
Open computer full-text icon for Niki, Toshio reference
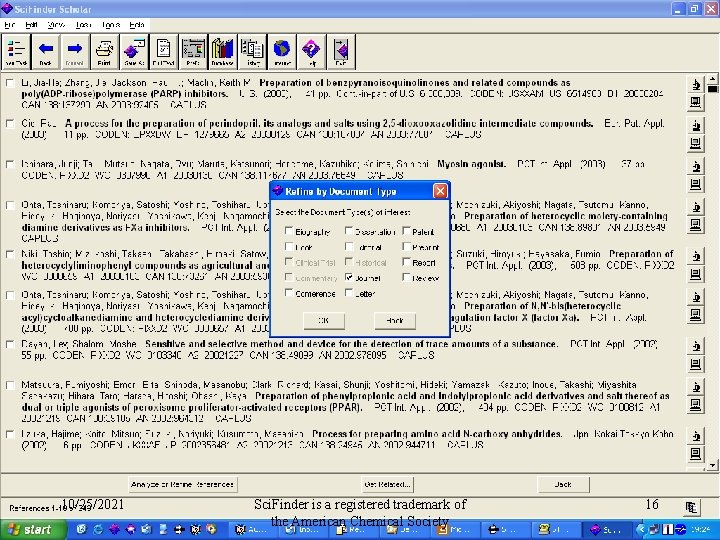[696, 274]
